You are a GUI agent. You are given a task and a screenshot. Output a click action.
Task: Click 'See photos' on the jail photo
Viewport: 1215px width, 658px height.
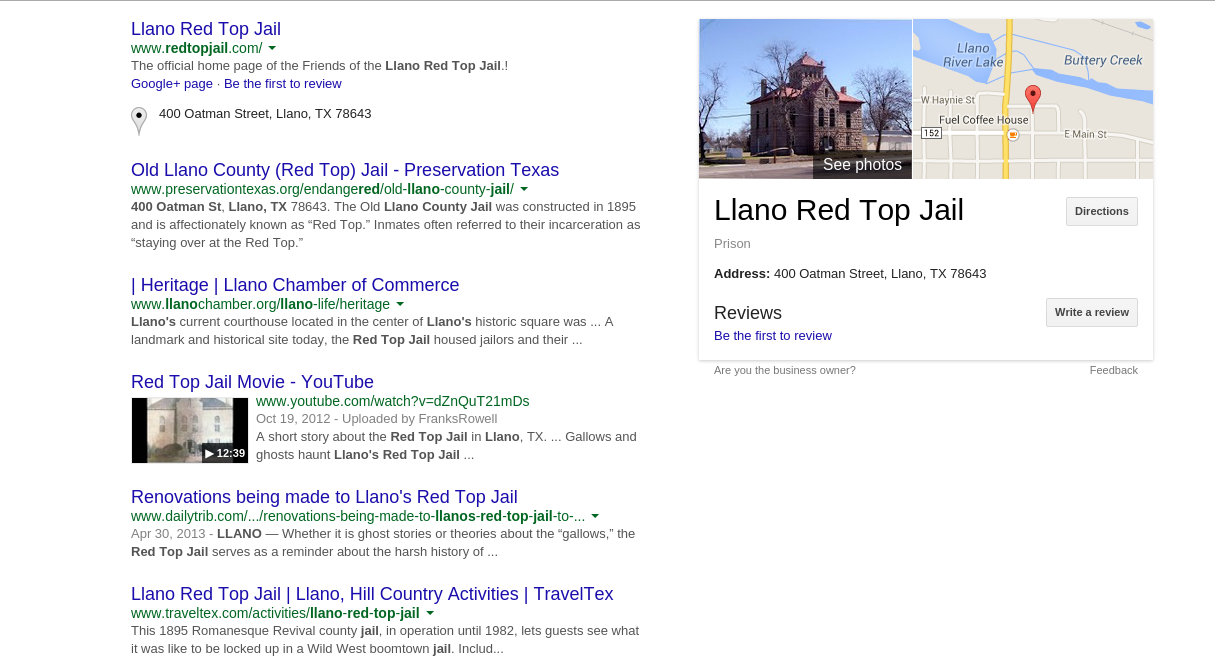pyautogui.click(x=862, y=165)
